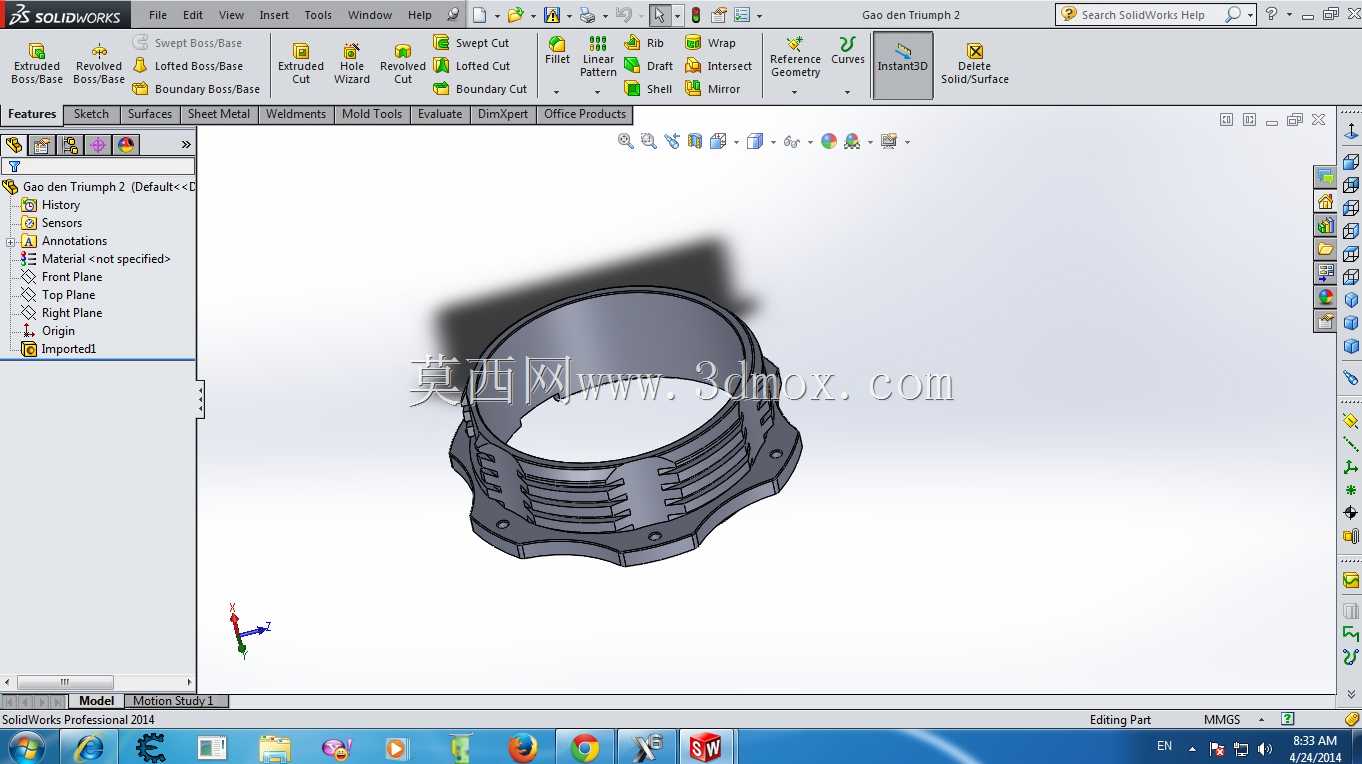Click the Edit Appearance color ball
Viewport: 1362px width, 764px height.
click(x=829, y=142)
